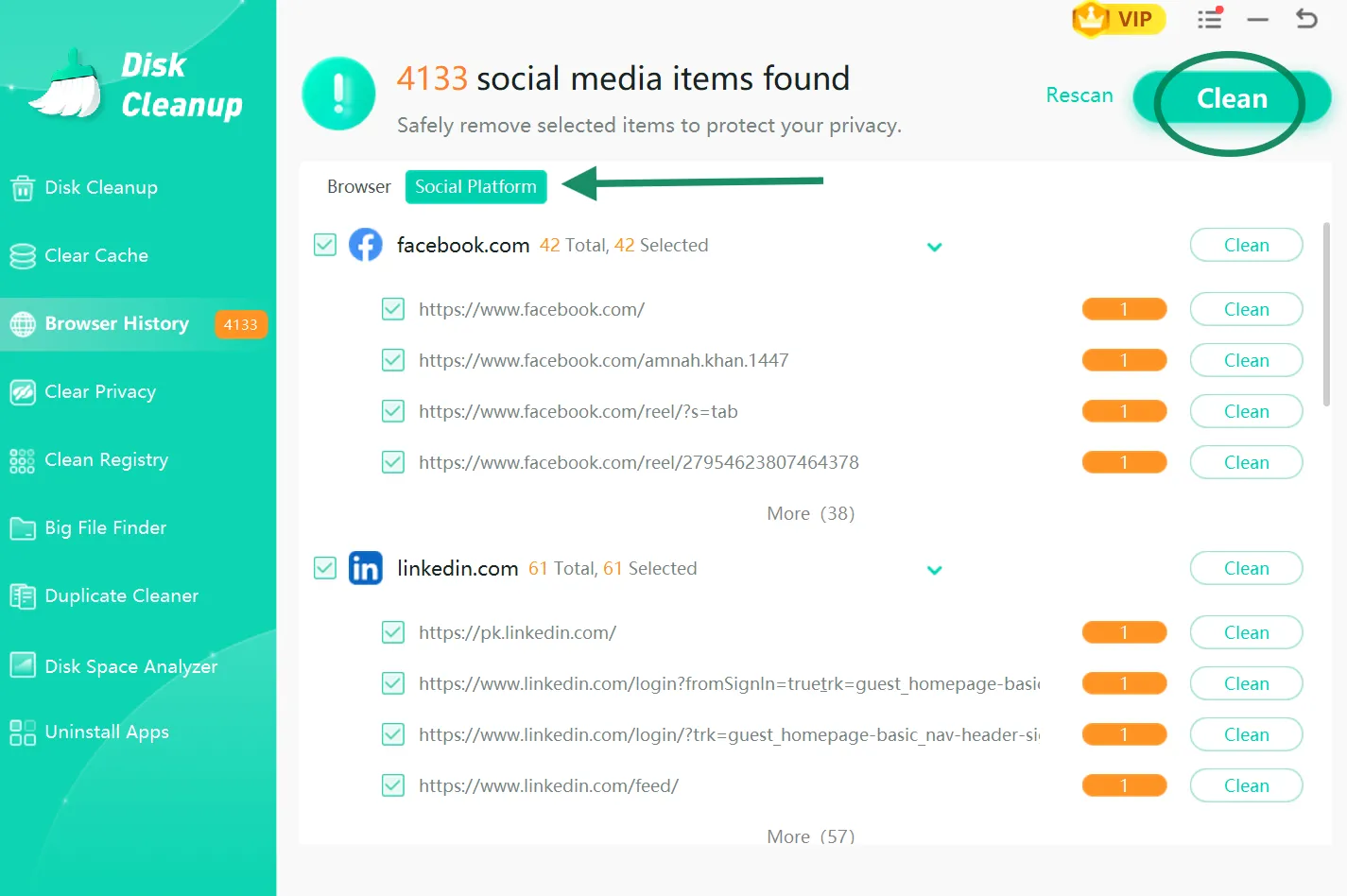Viewport: 1347px width, 896px height.
Task: Open the menu list icon in title bar
Action: pos(1210,18)
